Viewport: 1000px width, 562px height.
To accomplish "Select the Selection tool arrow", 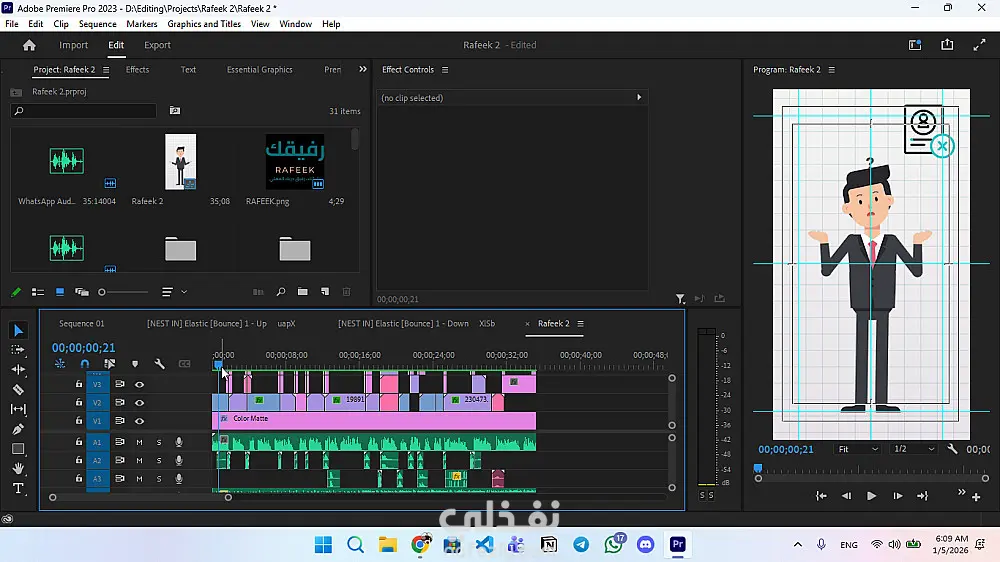I will pyautogui.click(x=18, y=330).
